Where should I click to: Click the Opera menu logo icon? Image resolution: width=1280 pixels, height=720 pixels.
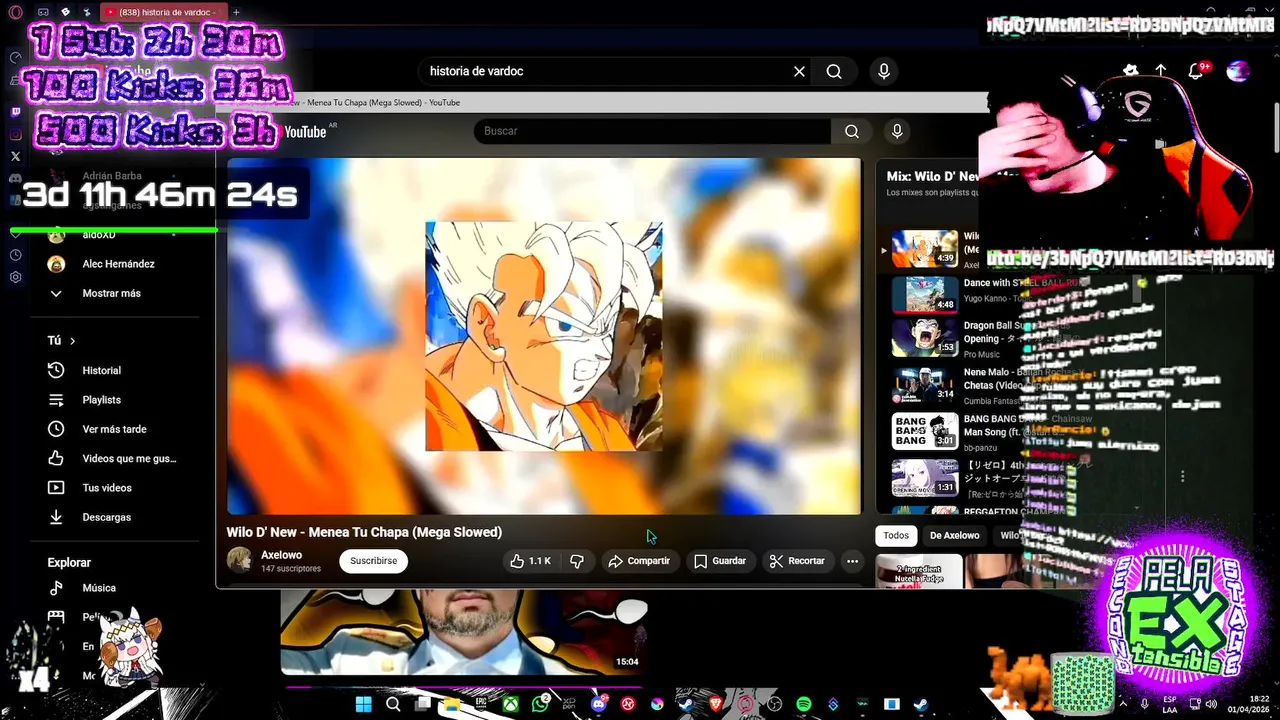(15, 12)
